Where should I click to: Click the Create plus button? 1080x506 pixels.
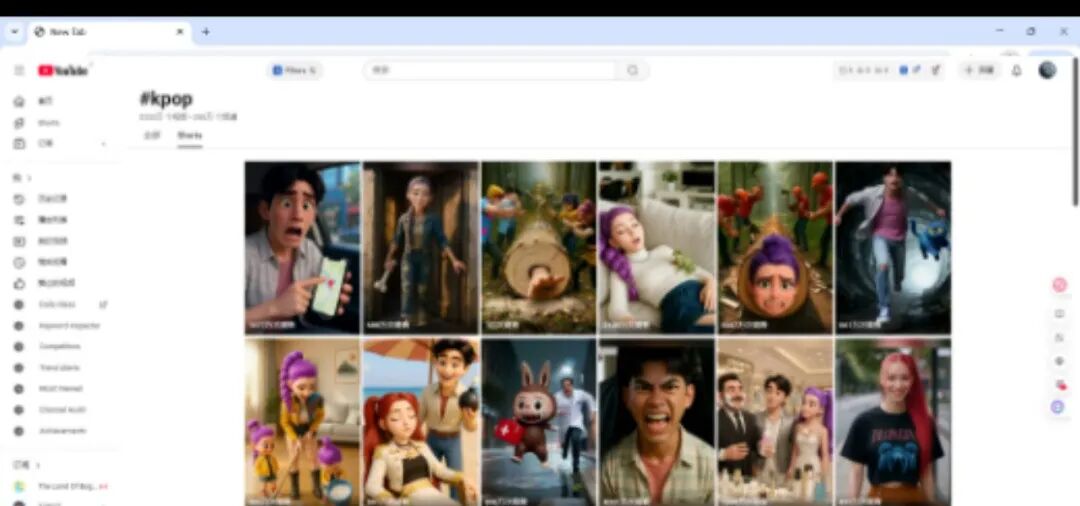coord(979,70)
